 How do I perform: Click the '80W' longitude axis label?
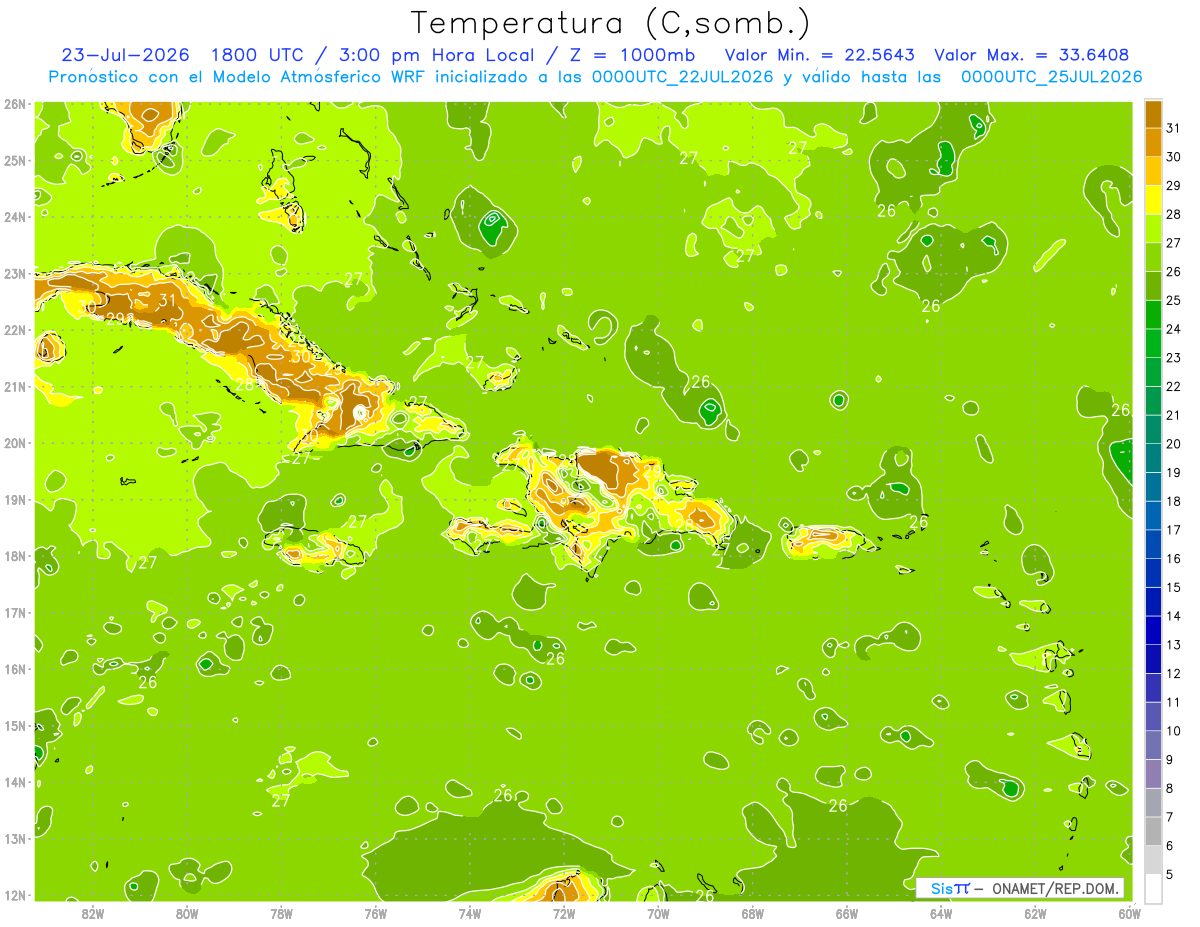click(187, 913)
